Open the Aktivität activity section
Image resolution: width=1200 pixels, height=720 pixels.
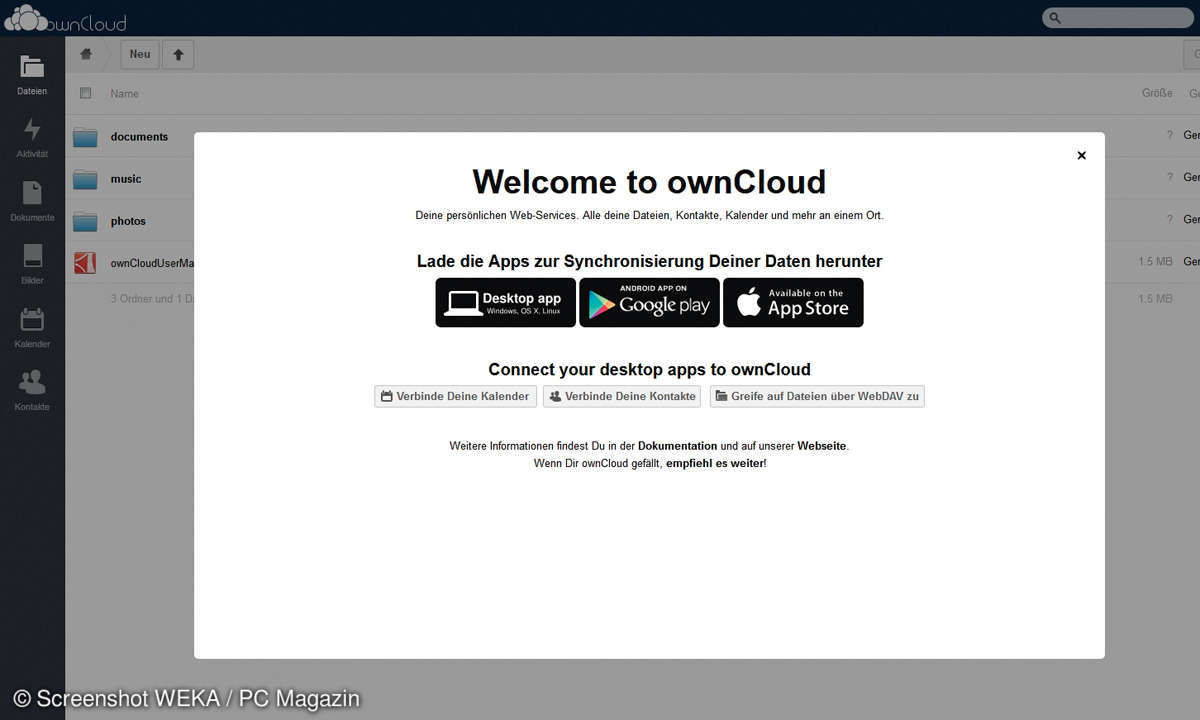(32, 138)
